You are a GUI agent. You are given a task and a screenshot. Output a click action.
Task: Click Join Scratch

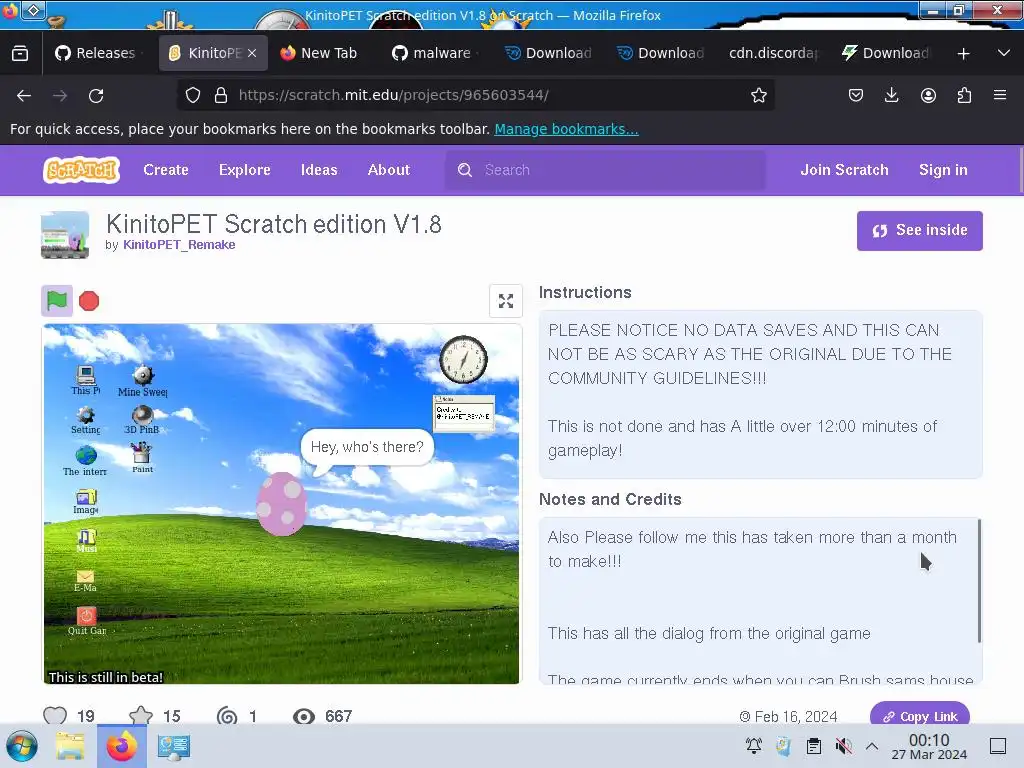coord(844,170)
